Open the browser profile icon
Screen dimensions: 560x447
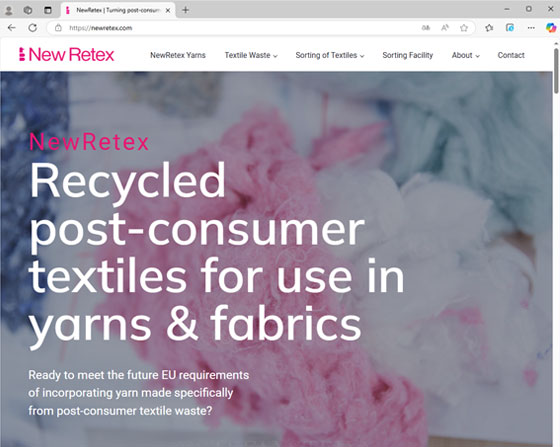tap(9, 10)
